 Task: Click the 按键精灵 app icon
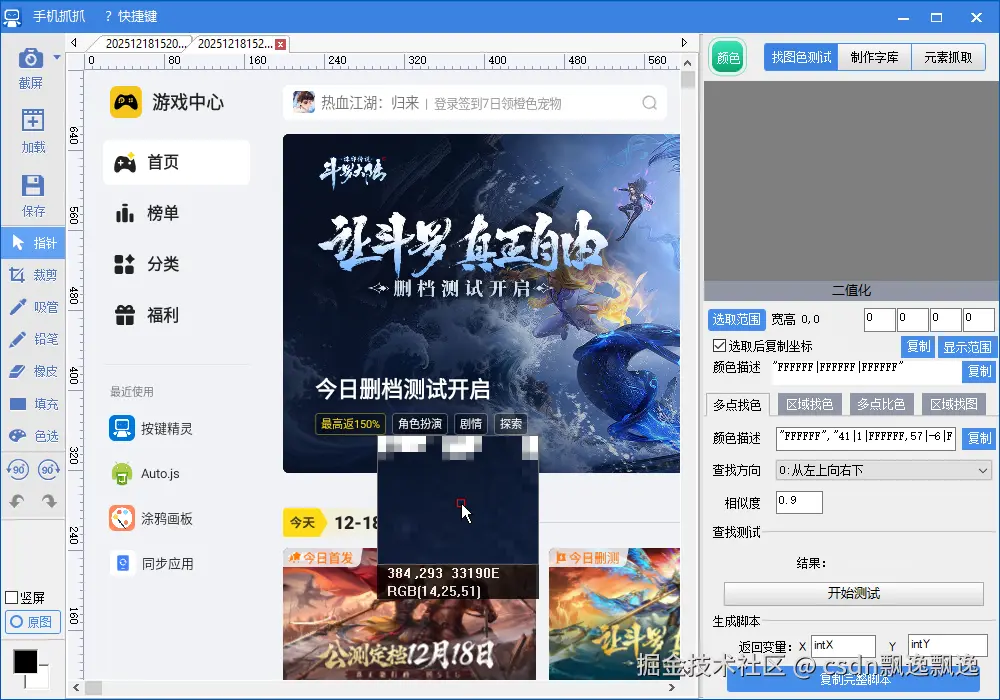[x=122, y=428]
